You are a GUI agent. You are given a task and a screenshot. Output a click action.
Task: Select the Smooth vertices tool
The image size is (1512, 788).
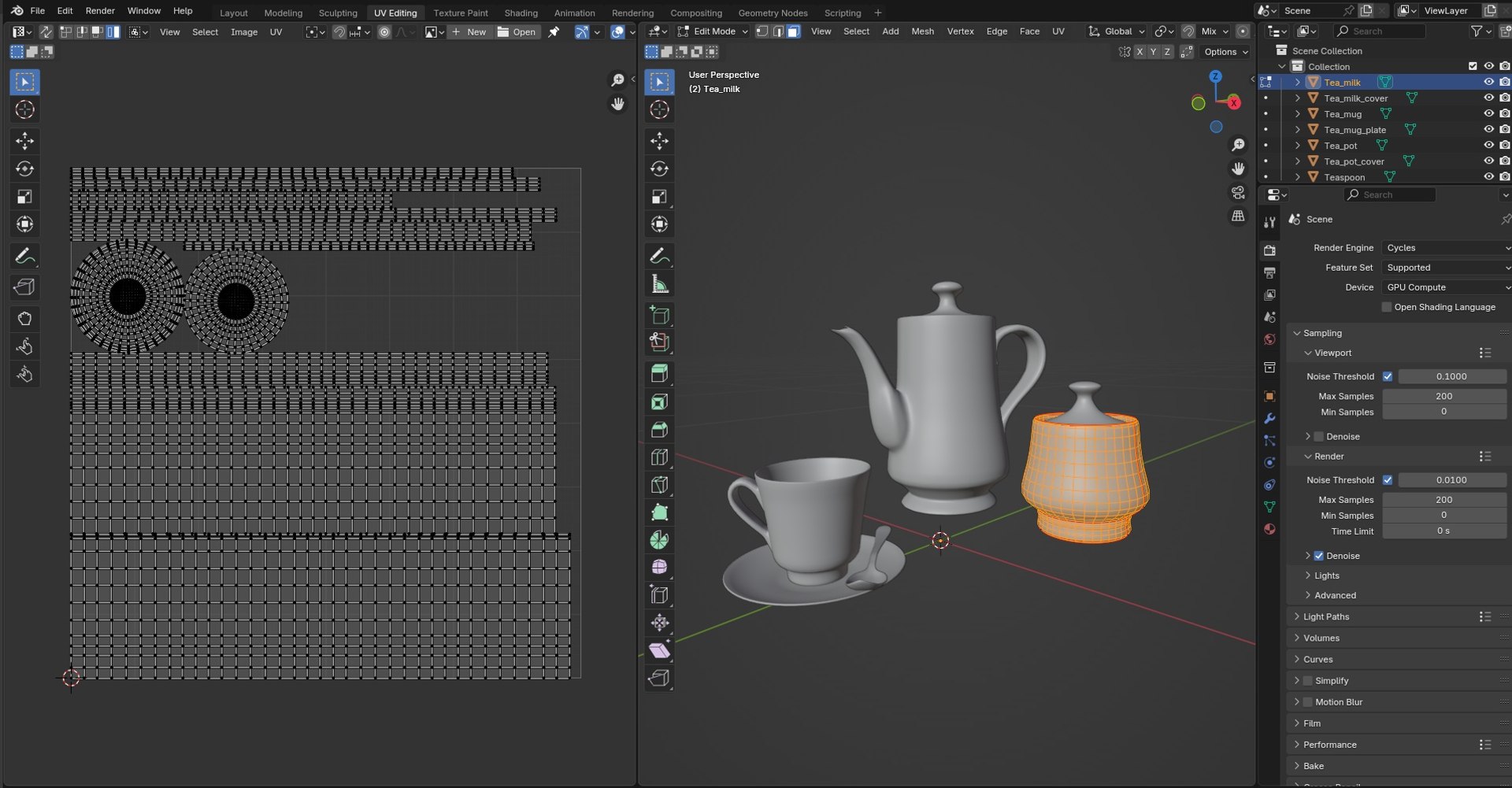pos(659,568)
